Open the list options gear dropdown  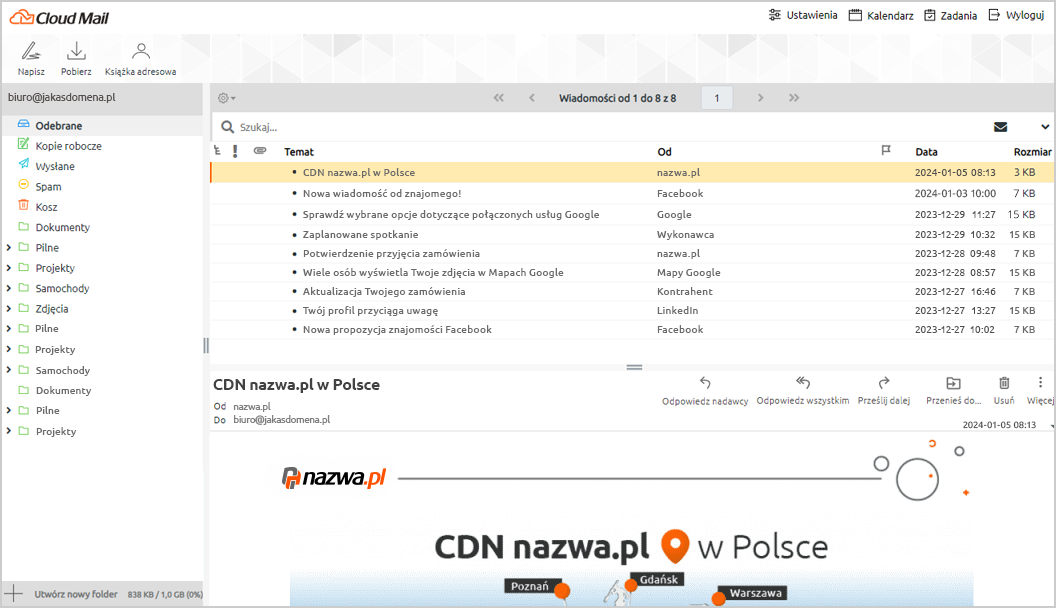pos(226,98)
